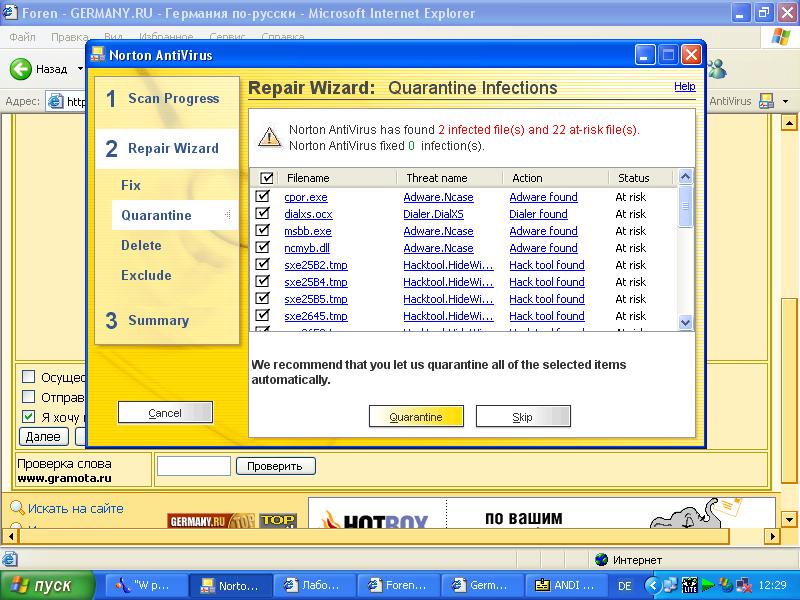The height and width of the screenshot is (600, 800).
Task: Switch to the ANDI ... taskbar window
Action: [x=566, y=585]
